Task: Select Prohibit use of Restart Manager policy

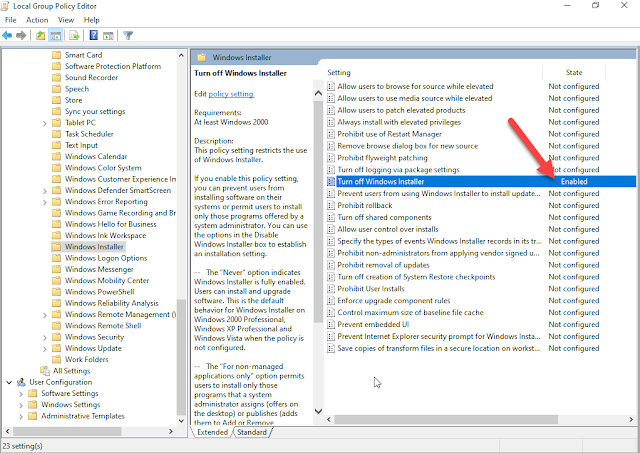Action: tap(389, 134)
